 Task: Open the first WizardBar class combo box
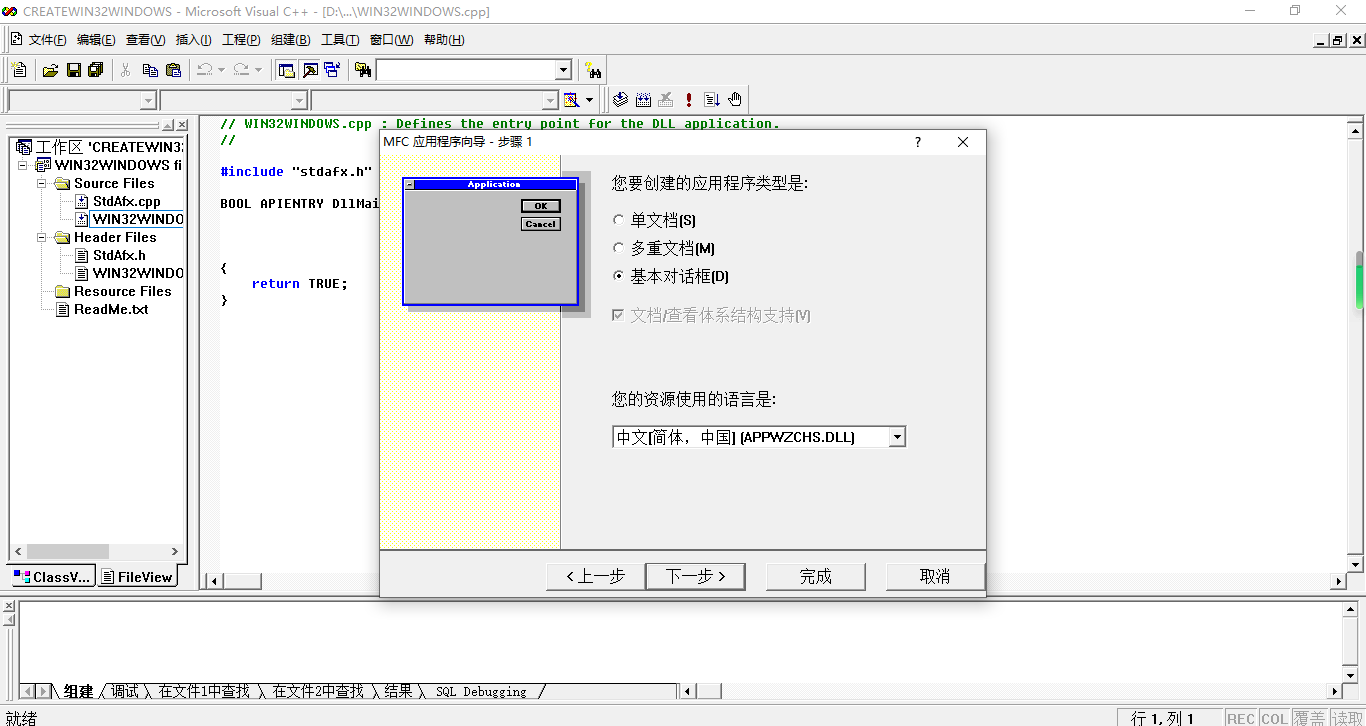[82, 100]
